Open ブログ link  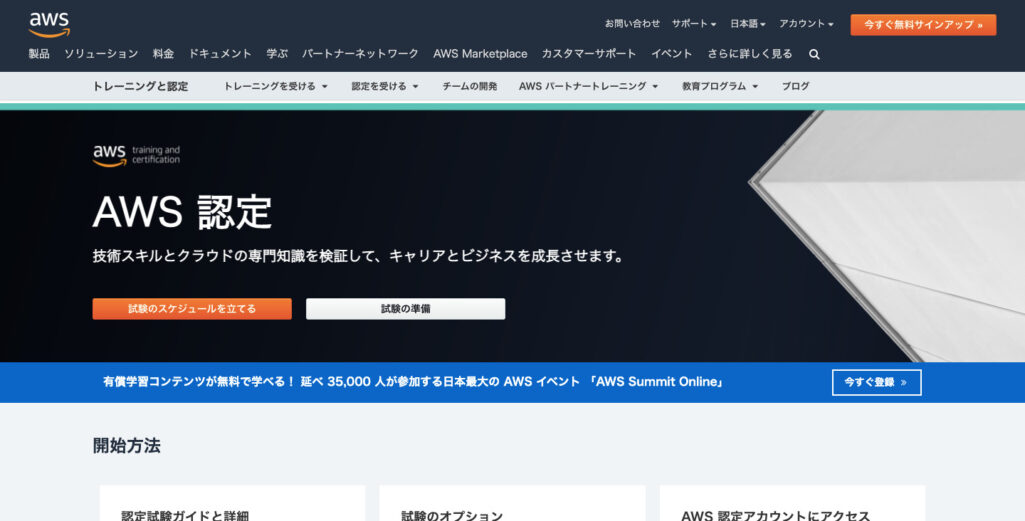click(796, 86)
